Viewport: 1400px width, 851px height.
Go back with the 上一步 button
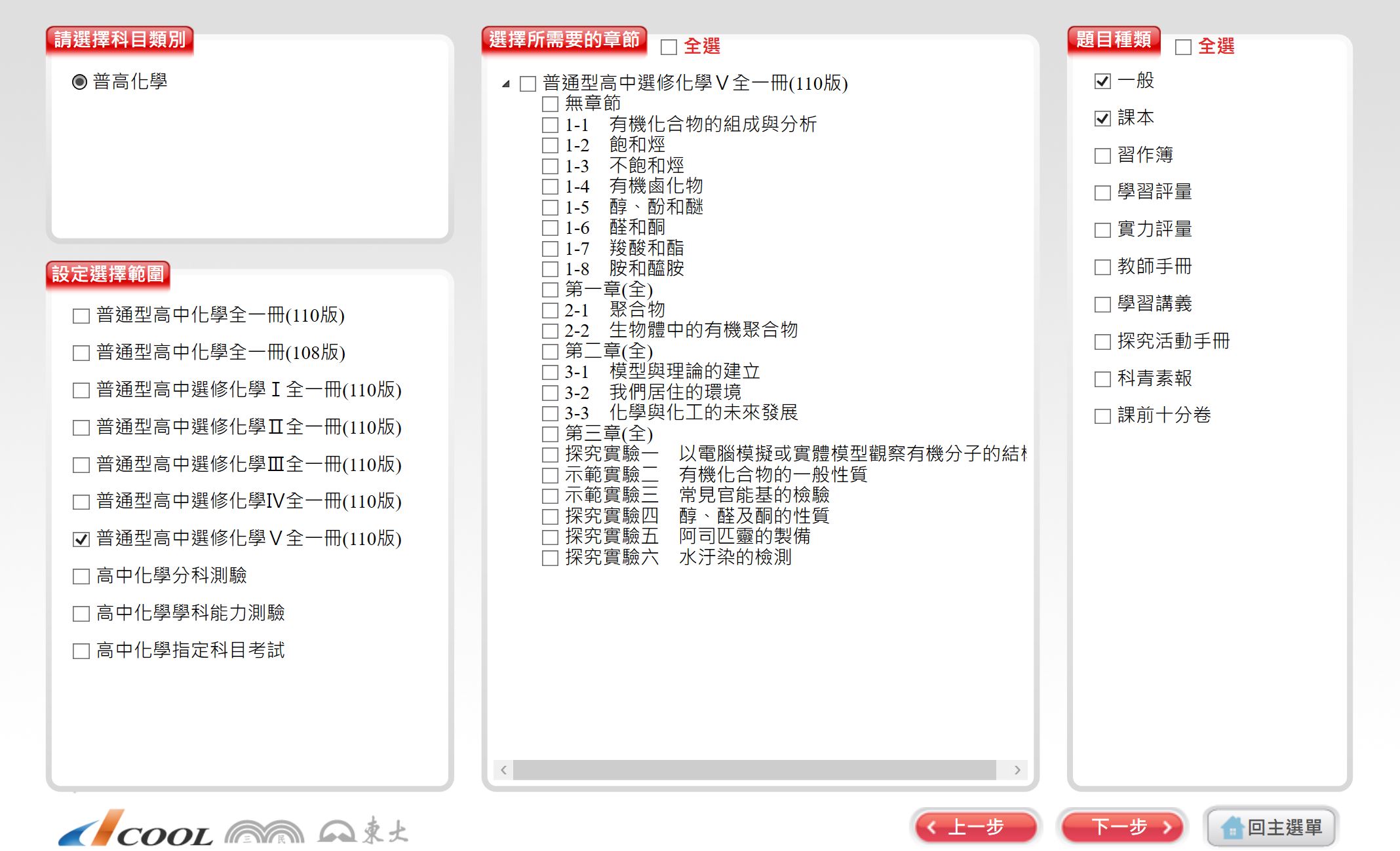coord(975,827)
